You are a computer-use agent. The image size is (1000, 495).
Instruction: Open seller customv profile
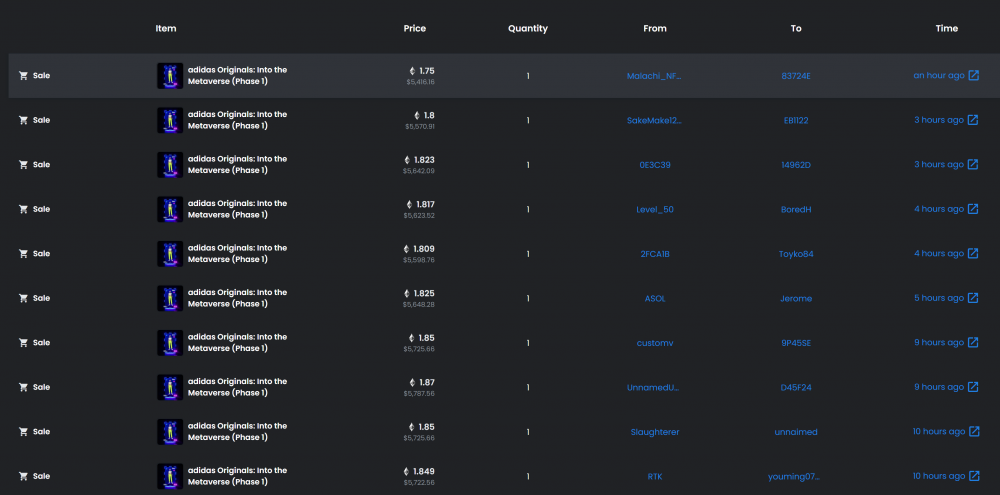click(655, 343)
